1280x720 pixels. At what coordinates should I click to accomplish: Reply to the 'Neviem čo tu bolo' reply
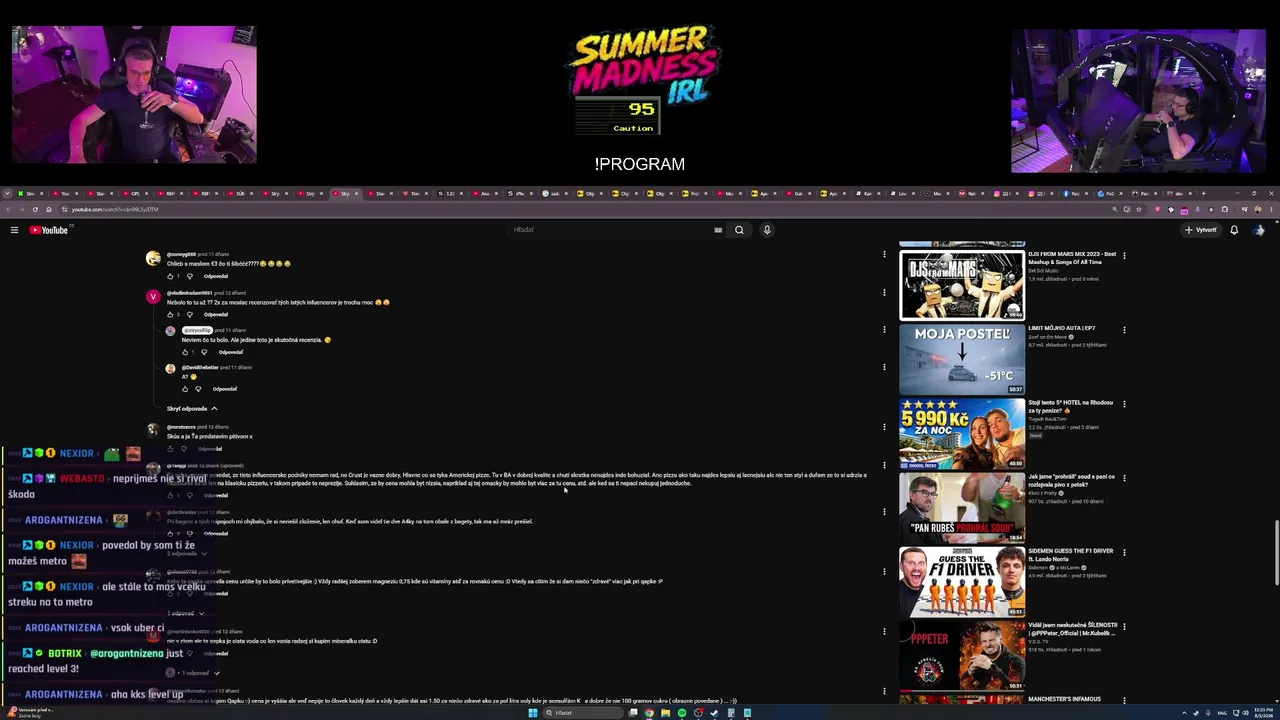pyautogui.click(x=231, y=352)
